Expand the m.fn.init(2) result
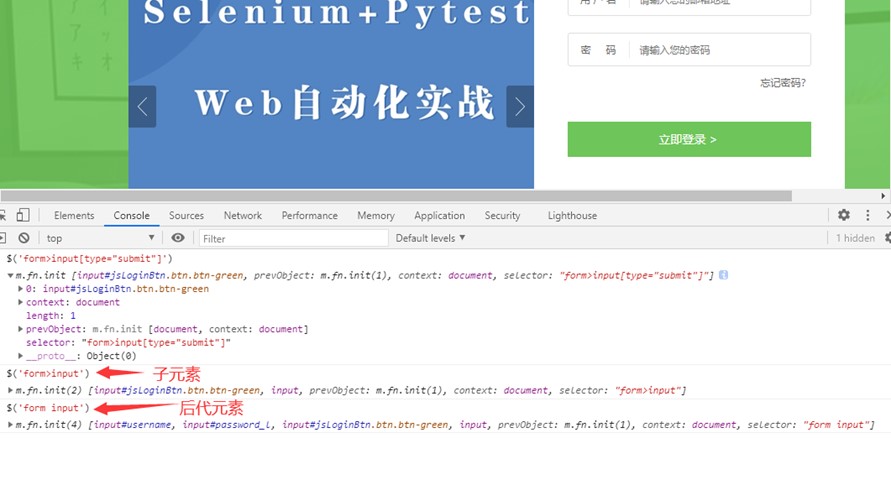891x485 pixels. pyautogui.click(x=10, y=390)
